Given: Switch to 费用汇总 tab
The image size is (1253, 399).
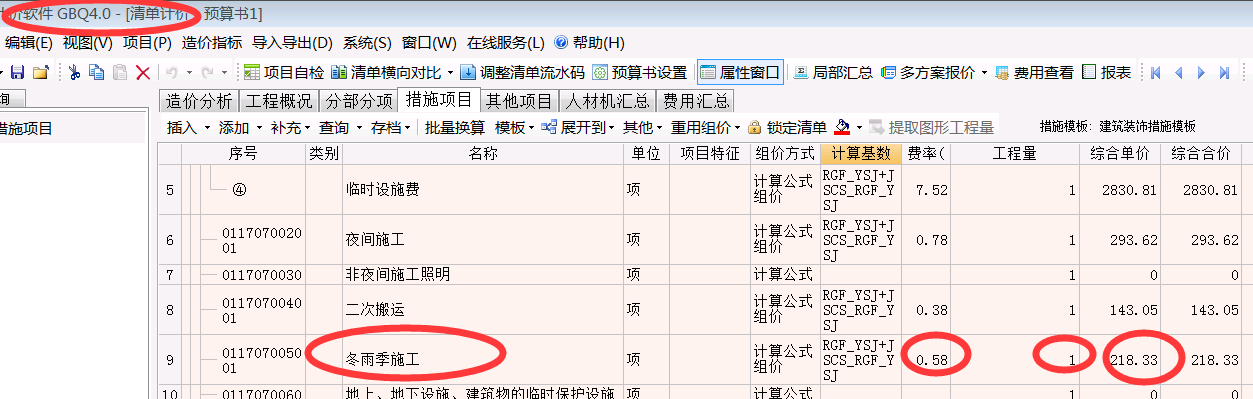Looking at the screenshot, I should tap(696, 101).
